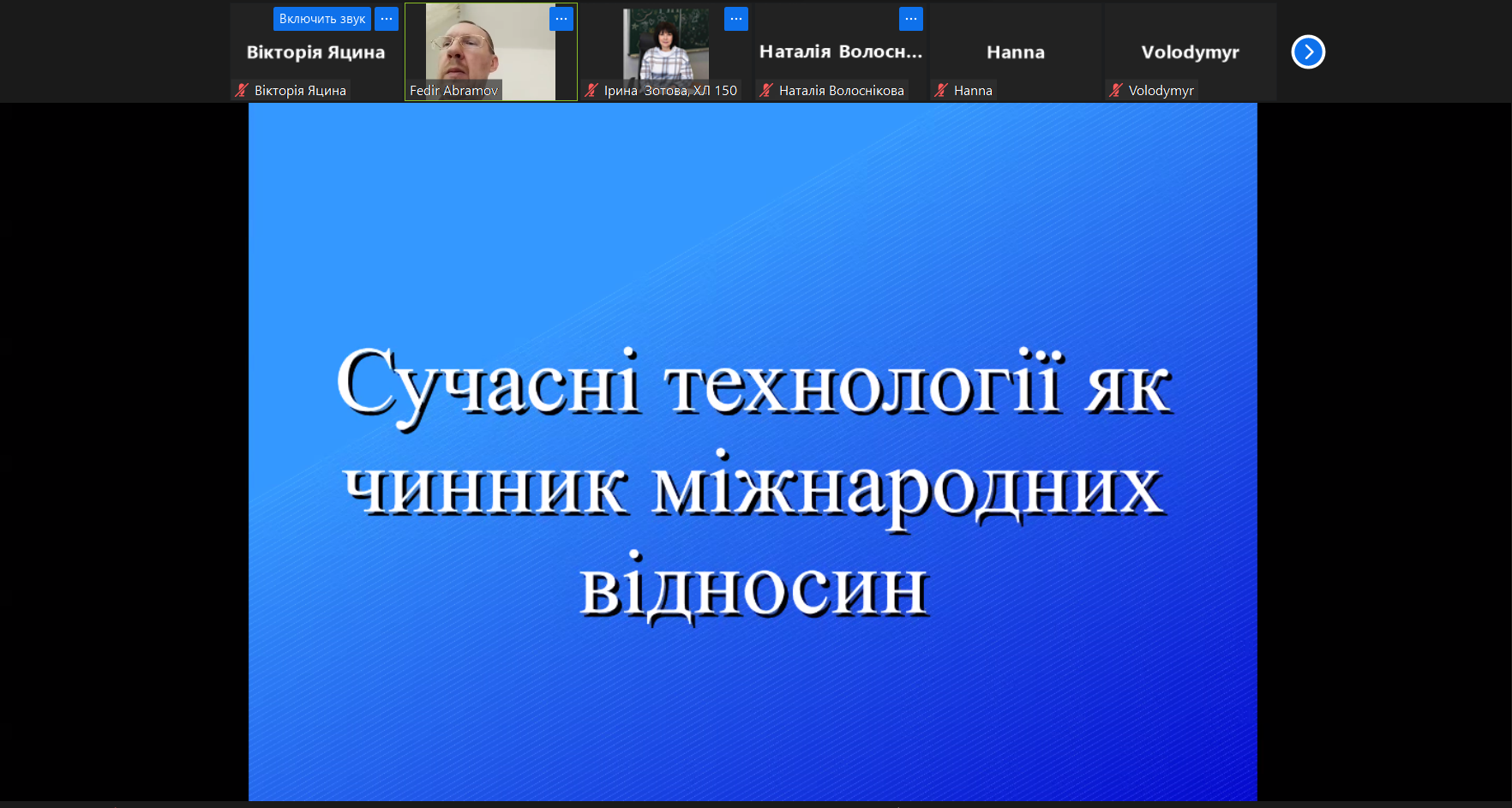Viewport: 1512px width, 808px height.
Task: Click muted mic icon beside Вікторія Яцина
Action: 242,90
